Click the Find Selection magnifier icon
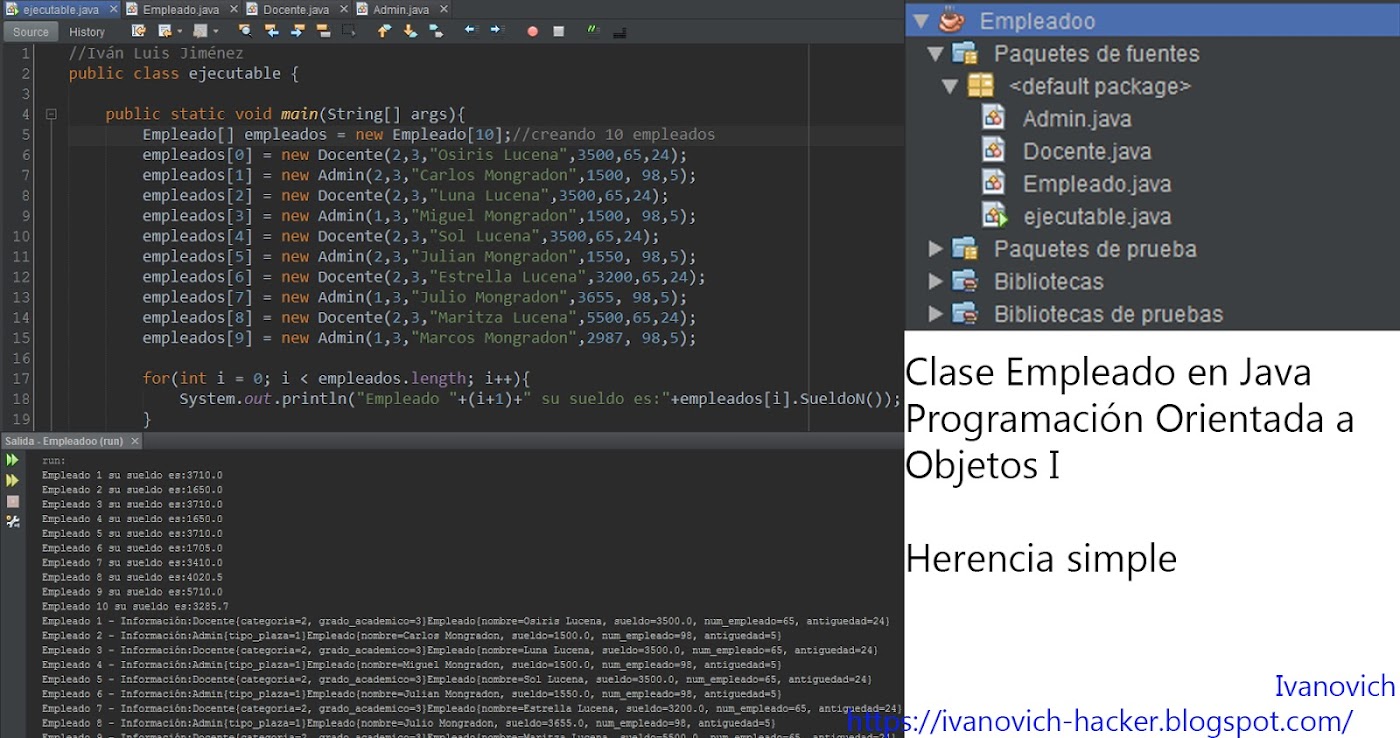This screenshot has height=738, width=1400. pyautogui.click(x=244, y=31)
